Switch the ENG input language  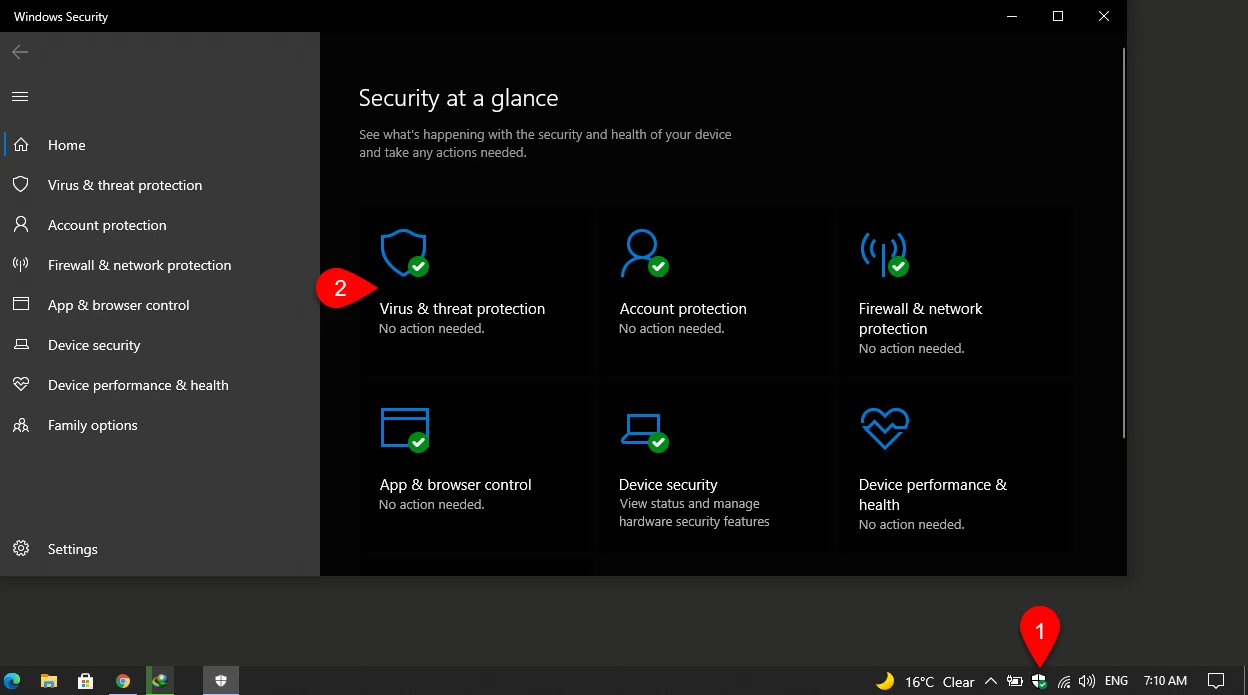[1116, 681]
